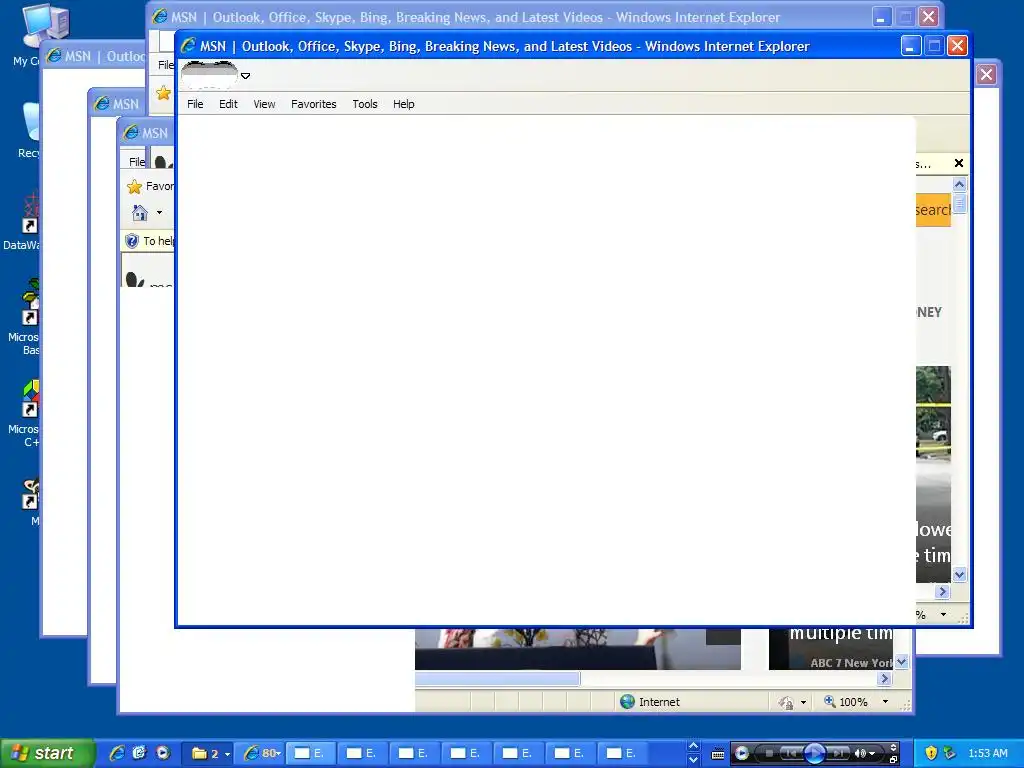Expand the address dropdown arrow below the front window title bar

[x=246, y=76]
